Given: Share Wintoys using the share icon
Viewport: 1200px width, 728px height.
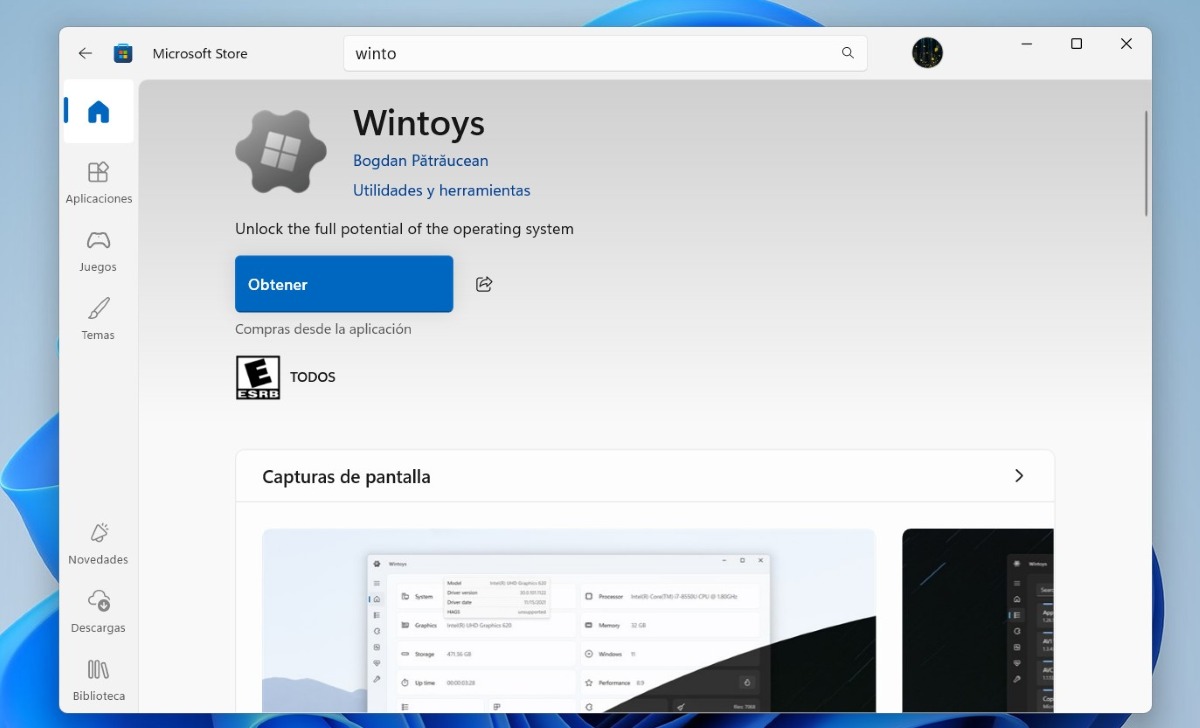Looking at the screenshot, I should [x=484, y=284].
